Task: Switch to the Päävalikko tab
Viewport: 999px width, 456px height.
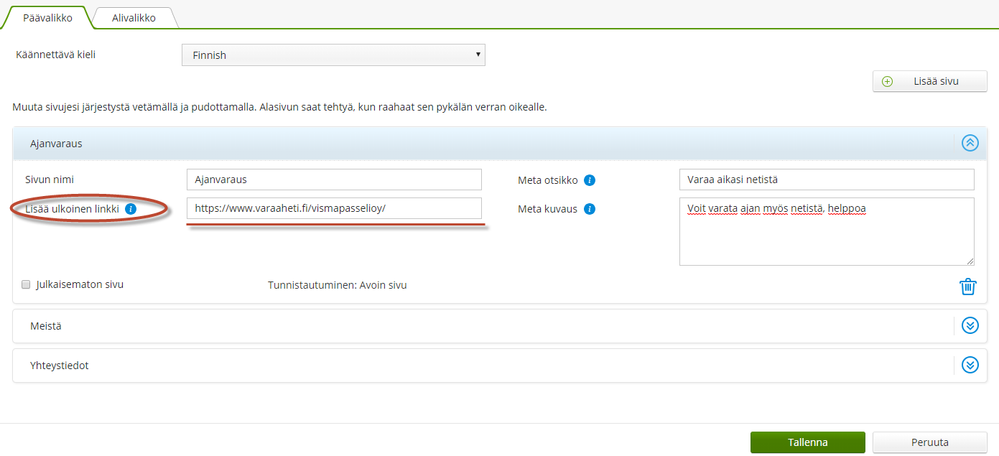Action: pyautogui.click(x=48, y=18)
